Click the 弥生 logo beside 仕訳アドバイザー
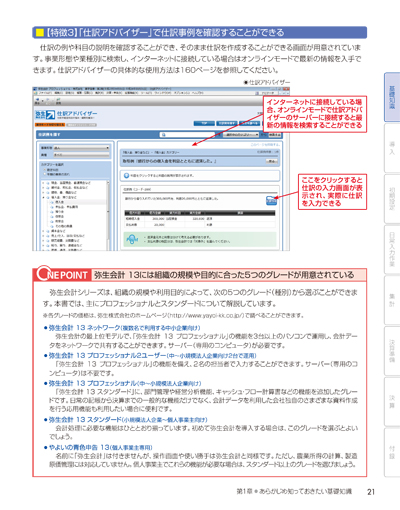This screenshot has height=510, width=400. (45, 115)
